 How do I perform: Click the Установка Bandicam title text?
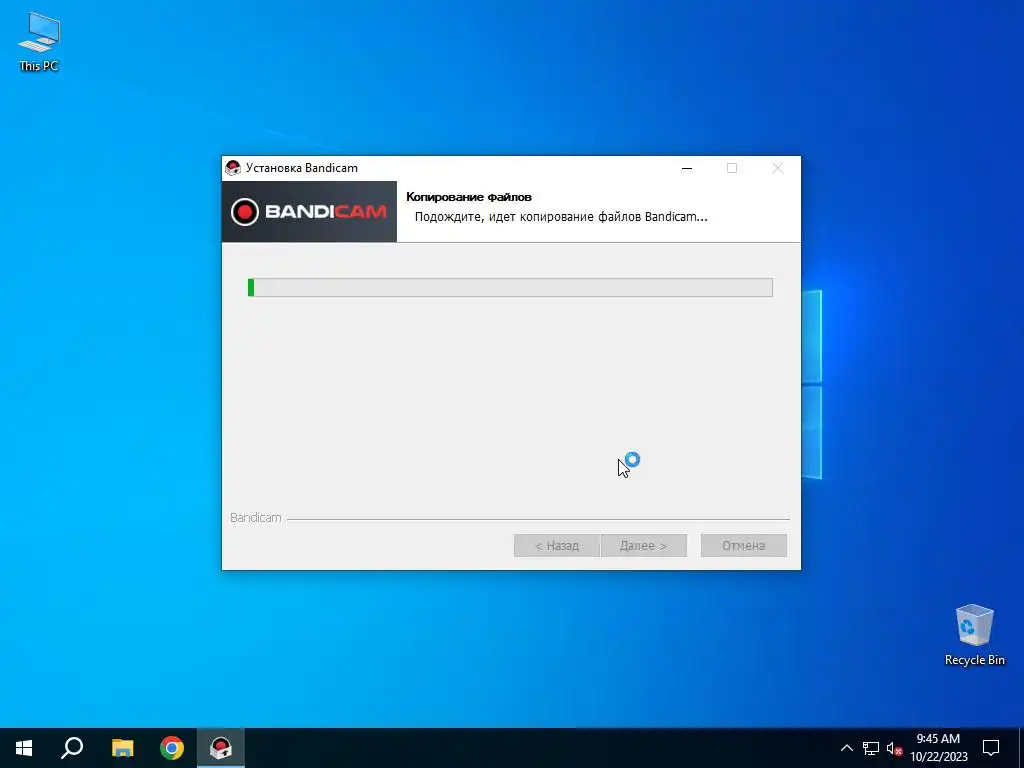click(x=301, y=168)
